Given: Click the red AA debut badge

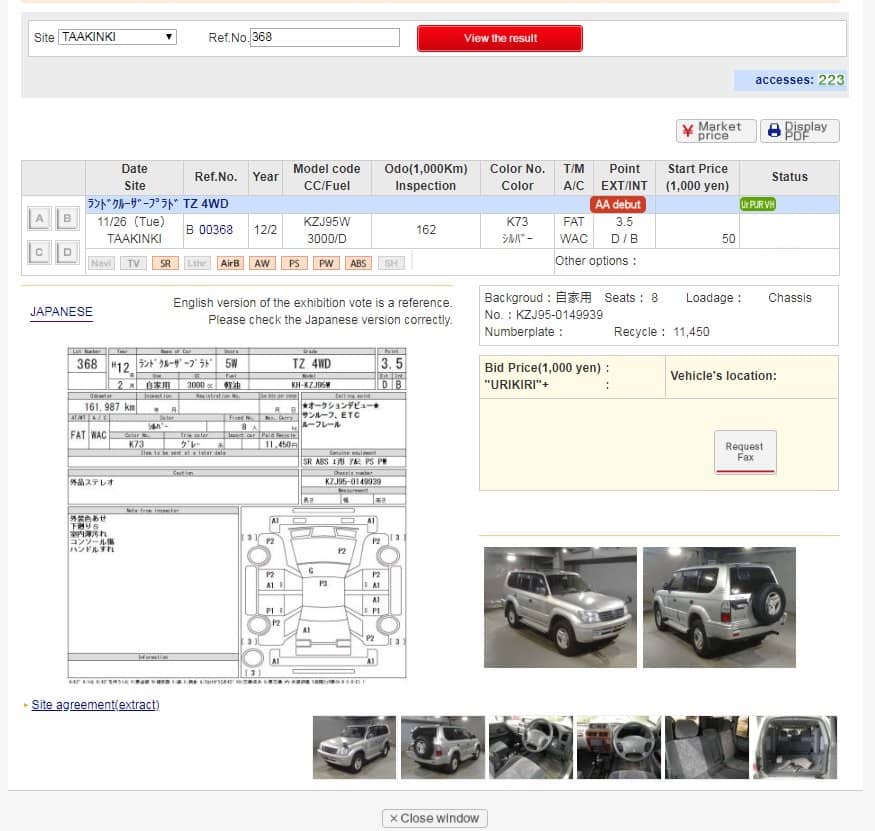Looking at the screenshot, I should coord(617,204).
